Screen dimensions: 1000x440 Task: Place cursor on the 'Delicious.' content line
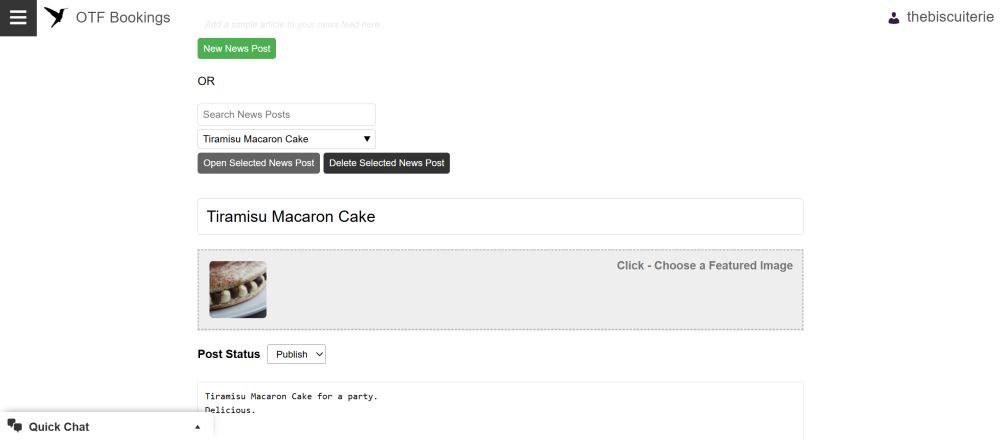point(230,410)
